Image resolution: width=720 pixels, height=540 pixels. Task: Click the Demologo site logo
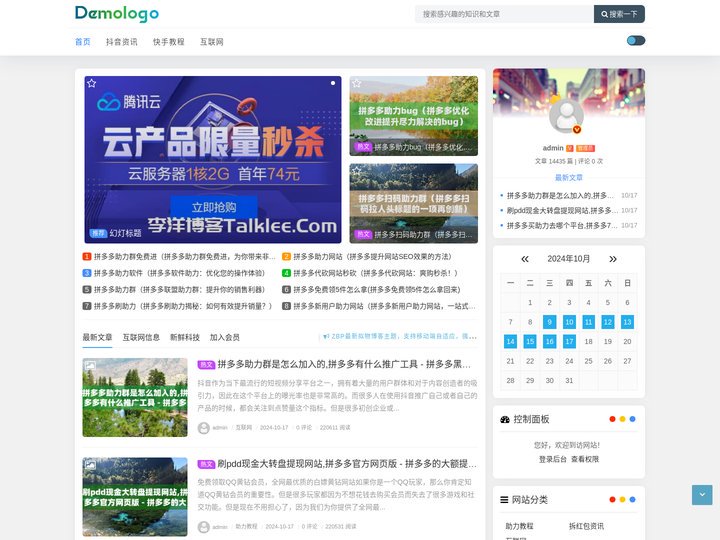[x=117, y=14]
